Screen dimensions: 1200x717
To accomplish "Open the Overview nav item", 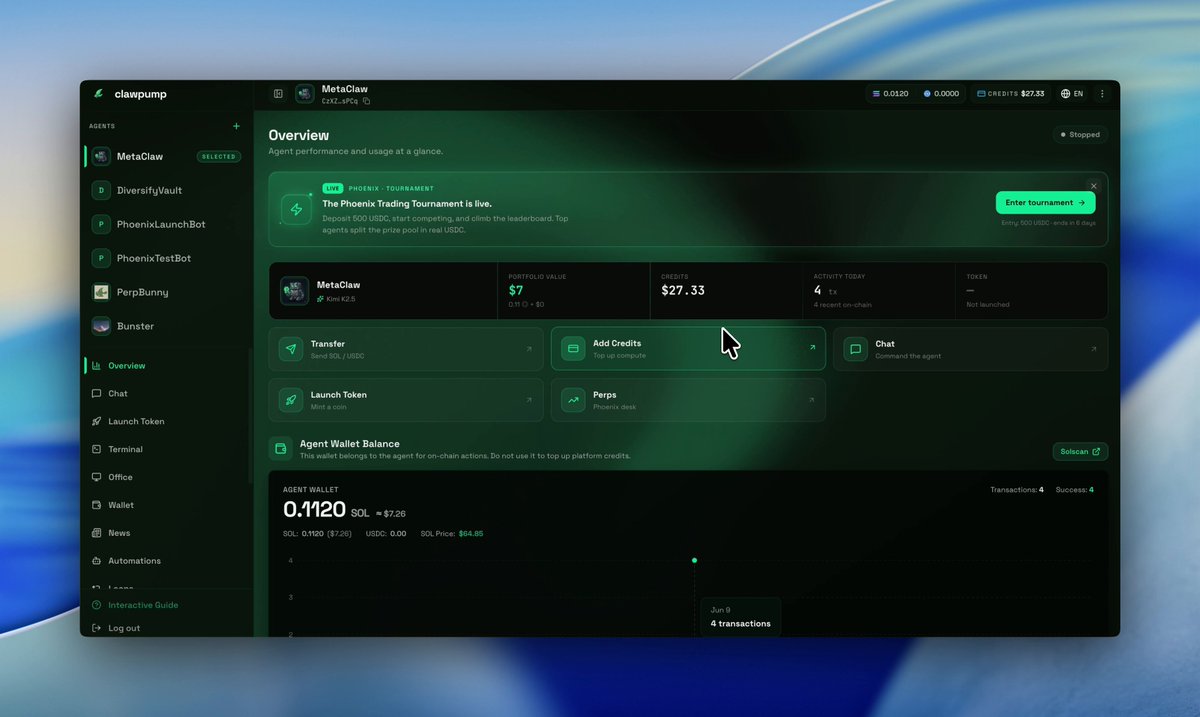I will point(166,366).
